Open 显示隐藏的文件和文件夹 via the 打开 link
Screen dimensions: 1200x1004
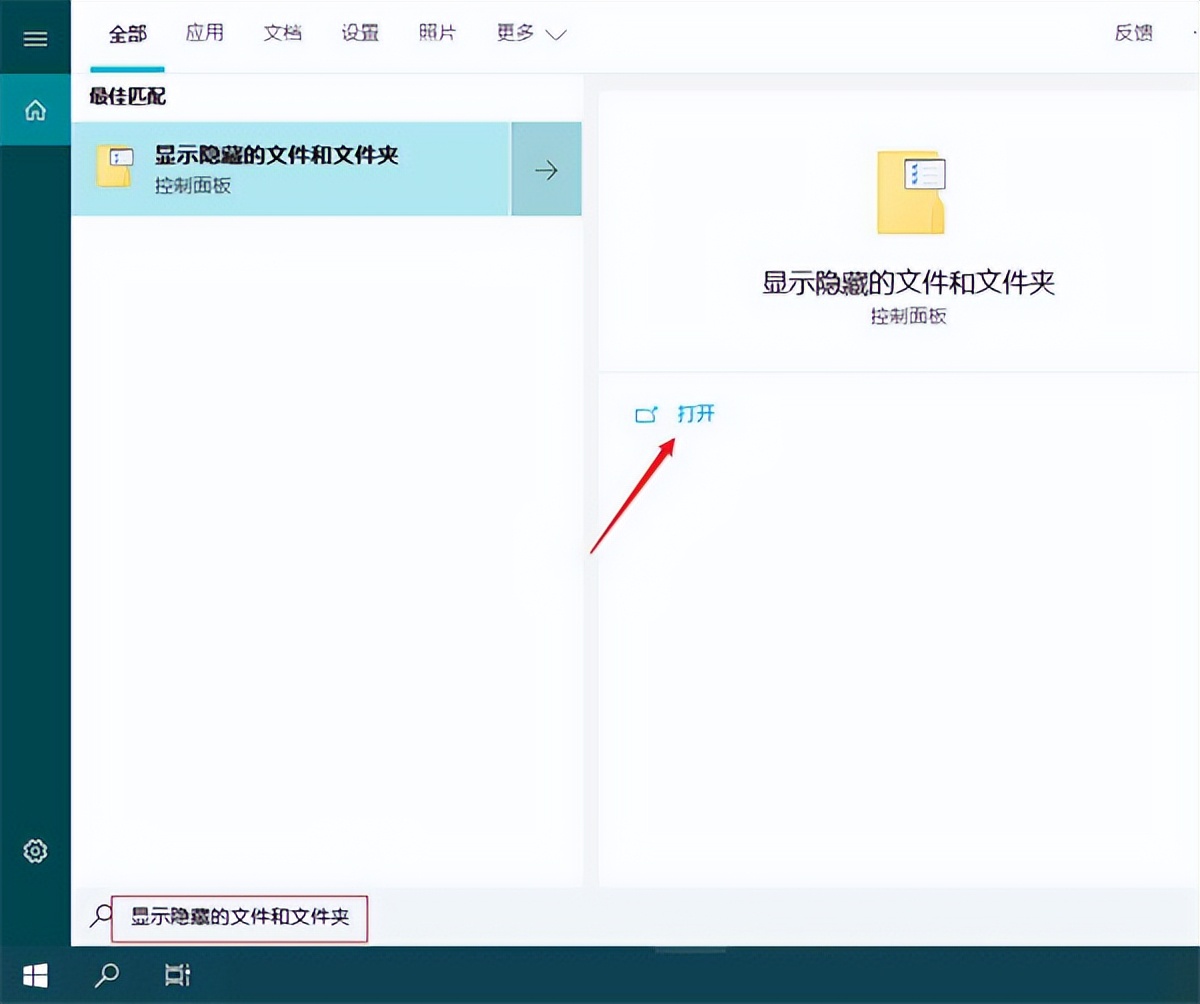[696, 414]
